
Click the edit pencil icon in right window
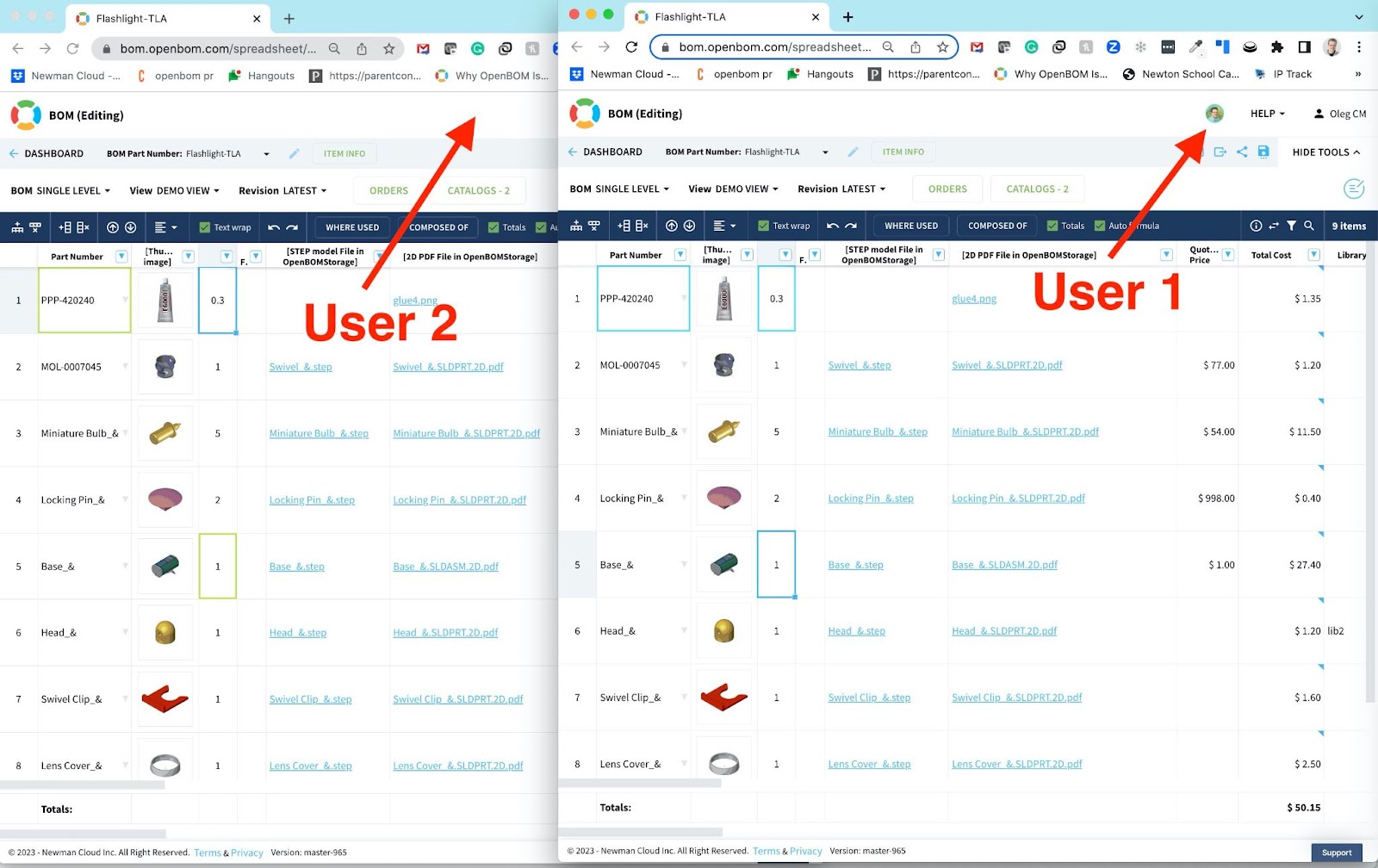click(x=853, y=152)
